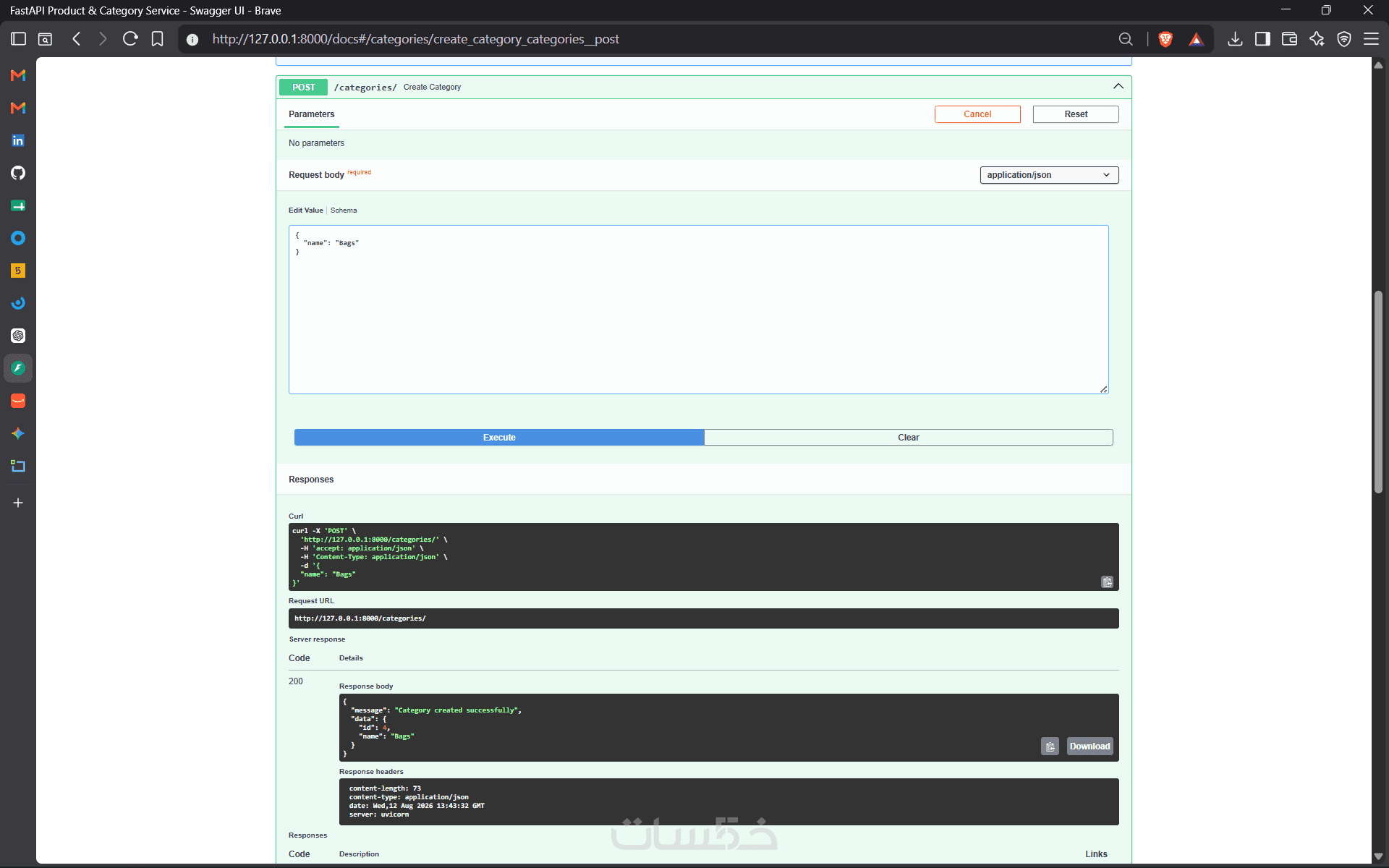This screenshot has width=1389, height=868.
Task: Select the Edit Value tab
Action: (x=306, y=210)
